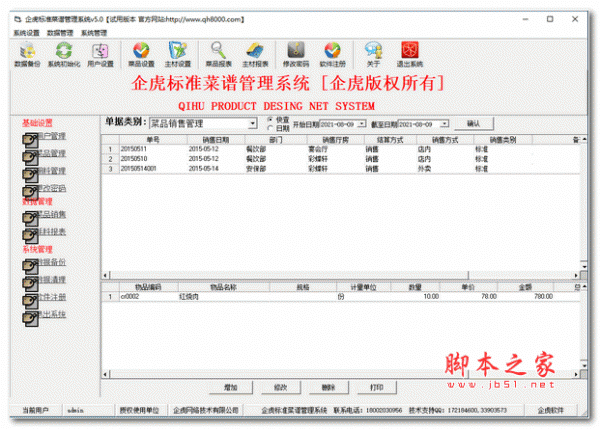Click the 部门 column header
The height and width of the screenshot is (429, 600).
tap(276, 140)
